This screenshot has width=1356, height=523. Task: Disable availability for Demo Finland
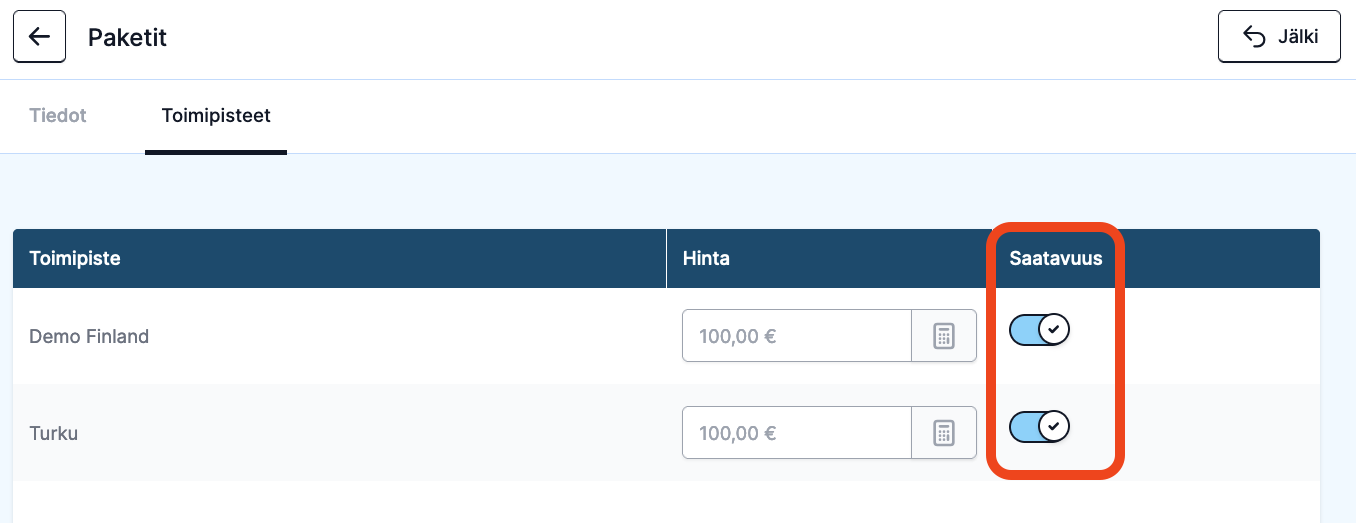[x=1039, y=329]
